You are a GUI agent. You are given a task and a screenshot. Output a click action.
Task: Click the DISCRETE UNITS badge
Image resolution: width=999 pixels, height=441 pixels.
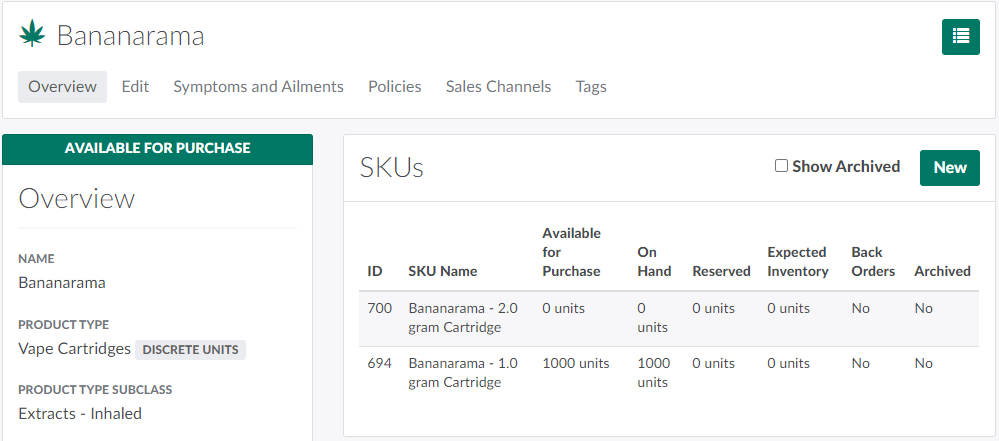click(x=190, y=350)
